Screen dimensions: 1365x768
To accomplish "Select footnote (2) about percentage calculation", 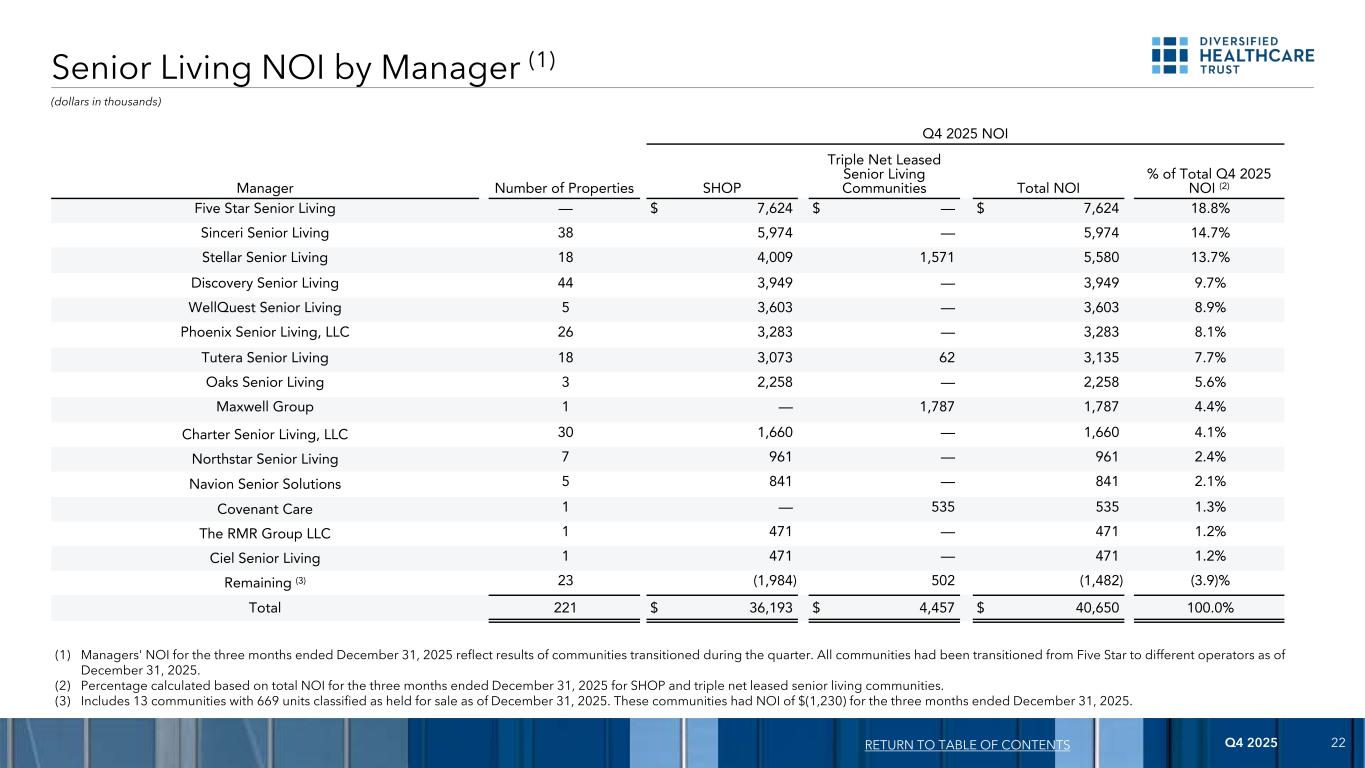I will (x=500, y=685).
